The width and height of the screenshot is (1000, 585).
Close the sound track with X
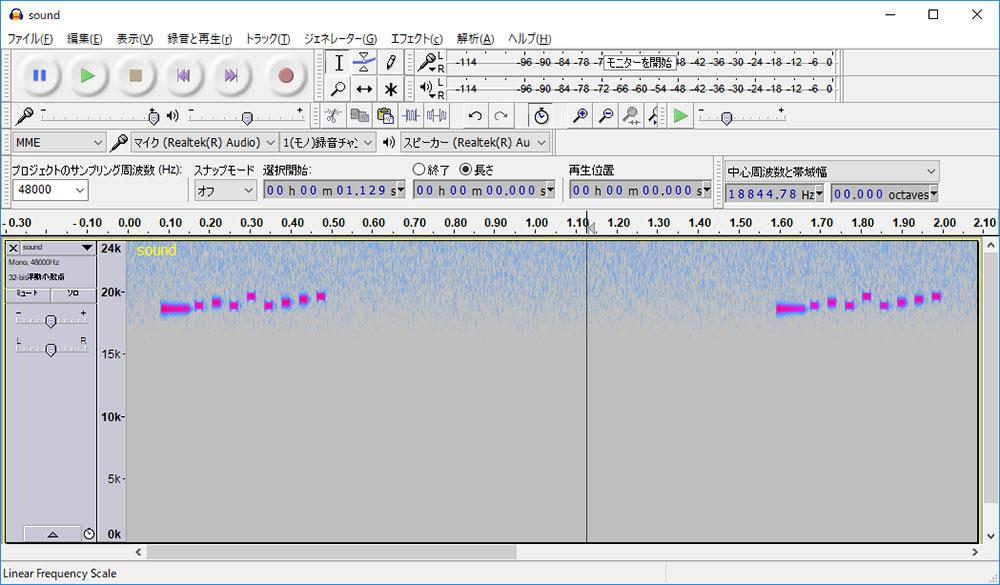click(x=13, y=248)
